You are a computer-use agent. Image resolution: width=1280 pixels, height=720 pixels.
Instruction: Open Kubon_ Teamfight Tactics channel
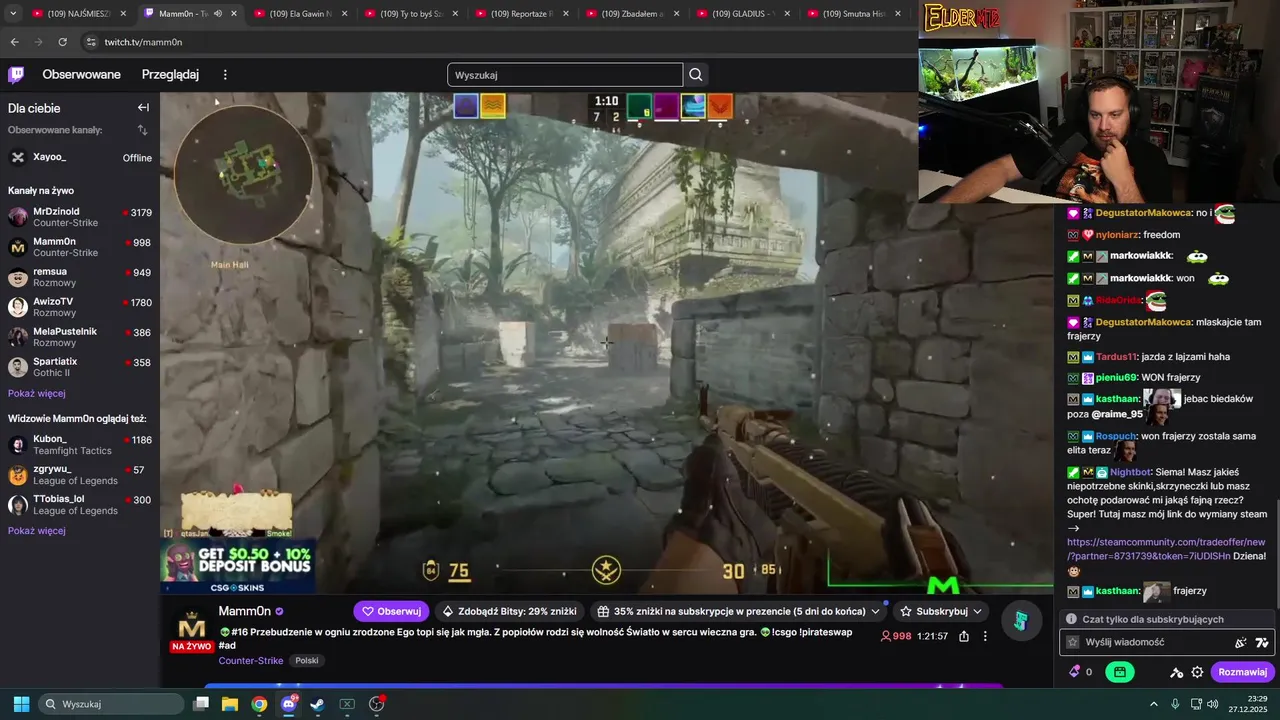pyautogui.click(x=80, y=445)
